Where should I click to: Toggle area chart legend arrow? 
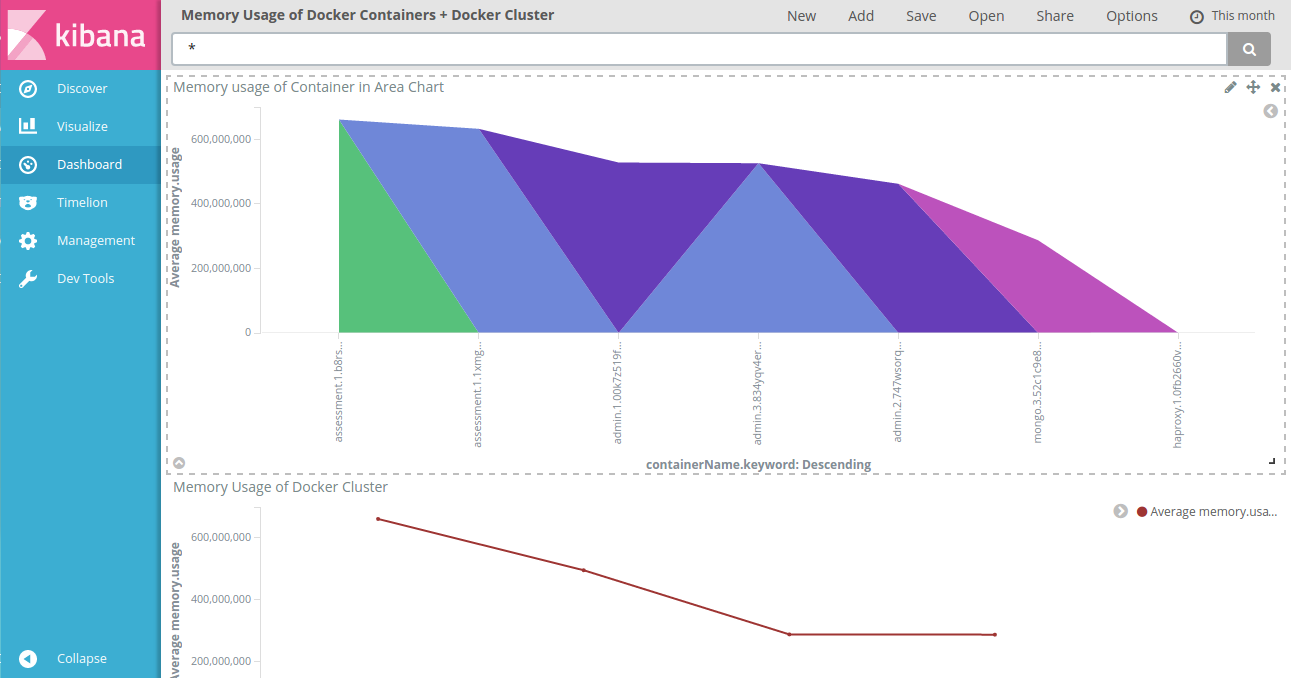pos(1270,111)
